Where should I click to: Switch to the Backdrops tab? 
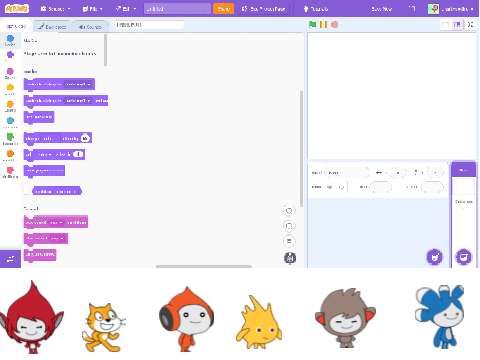coord(52,27)
